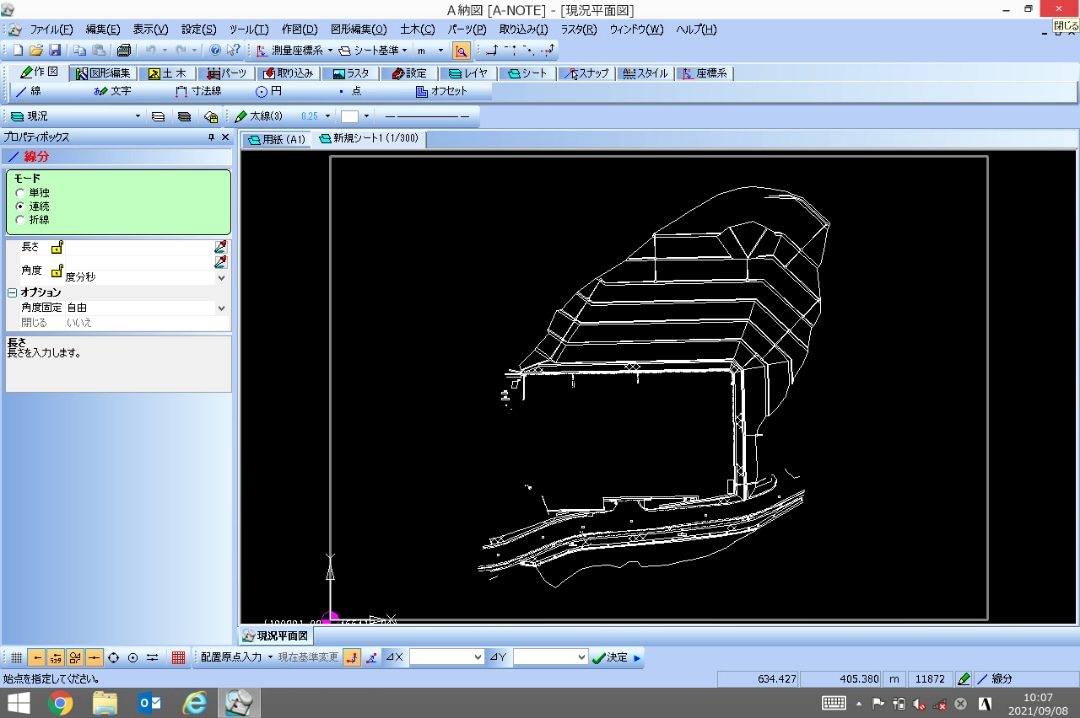Click the white line color swatch

[350, 116]
